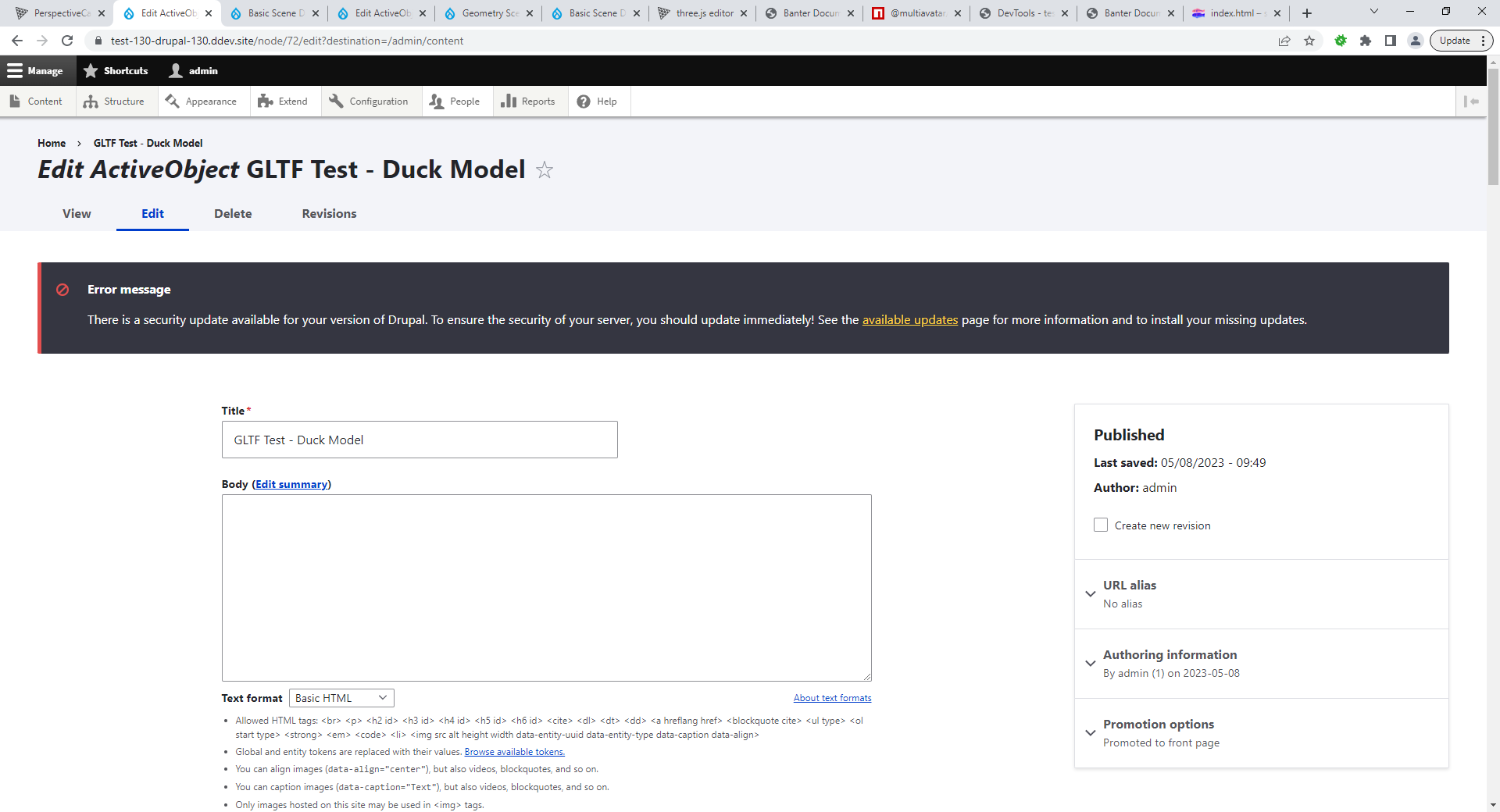
Task: Click into the Title text field
Action: tap(420, 440)
